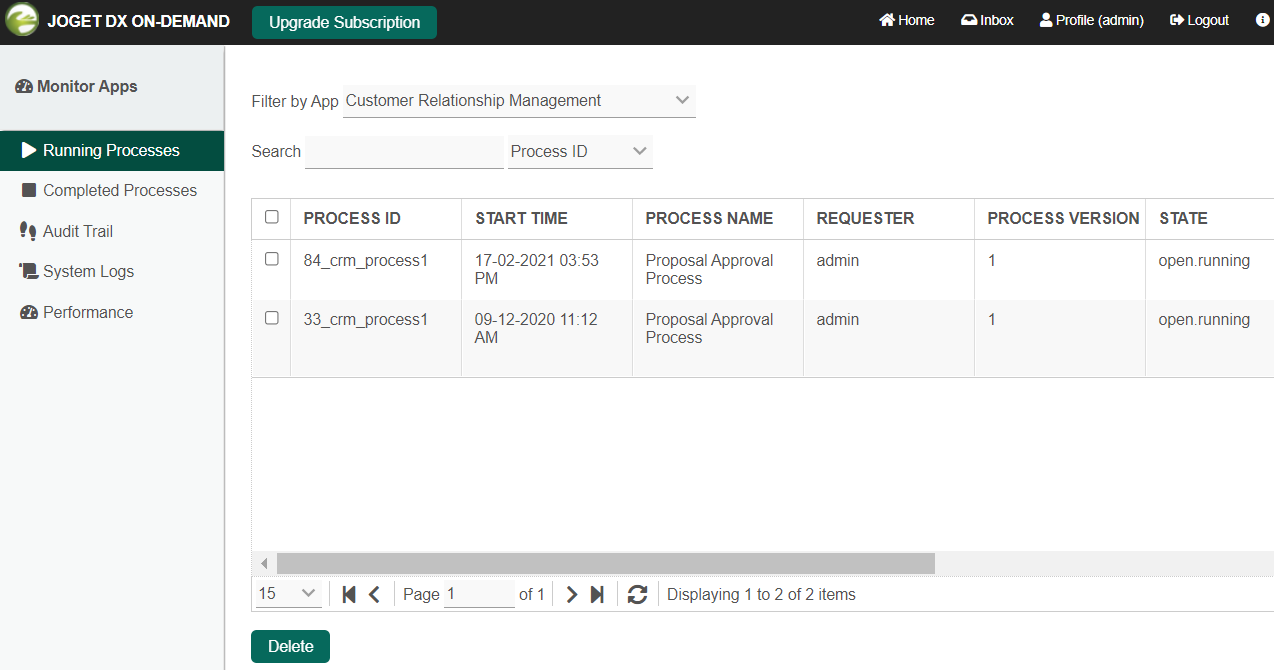Image resolution: width=1274 pixels, height=670 pixels.
Task: Open the Audit Trail menu item
Action: [x=77, y=231]
